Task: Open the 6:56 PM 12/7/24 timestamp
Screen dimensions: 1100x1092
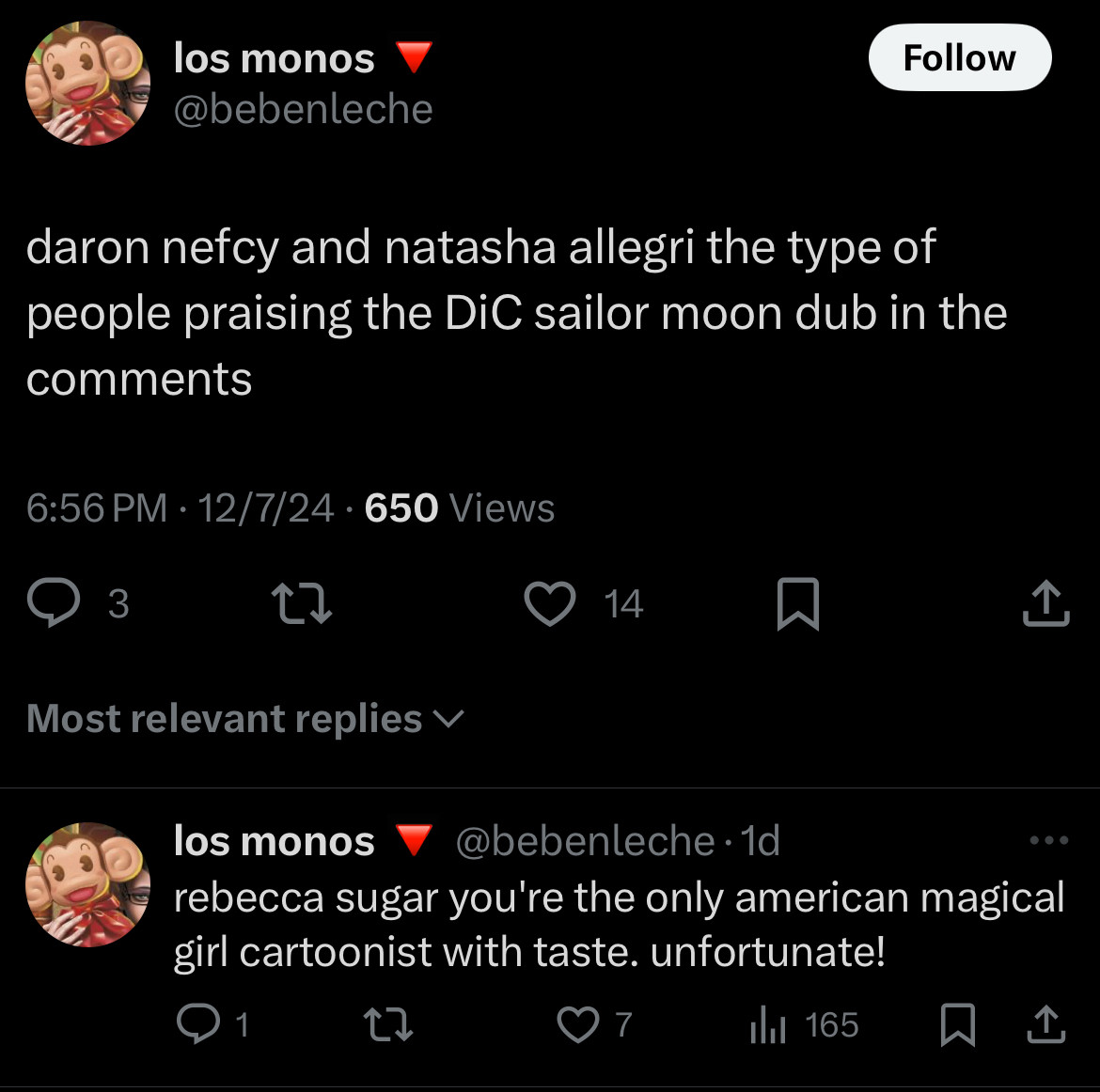Action: click(x=180, y=507)
